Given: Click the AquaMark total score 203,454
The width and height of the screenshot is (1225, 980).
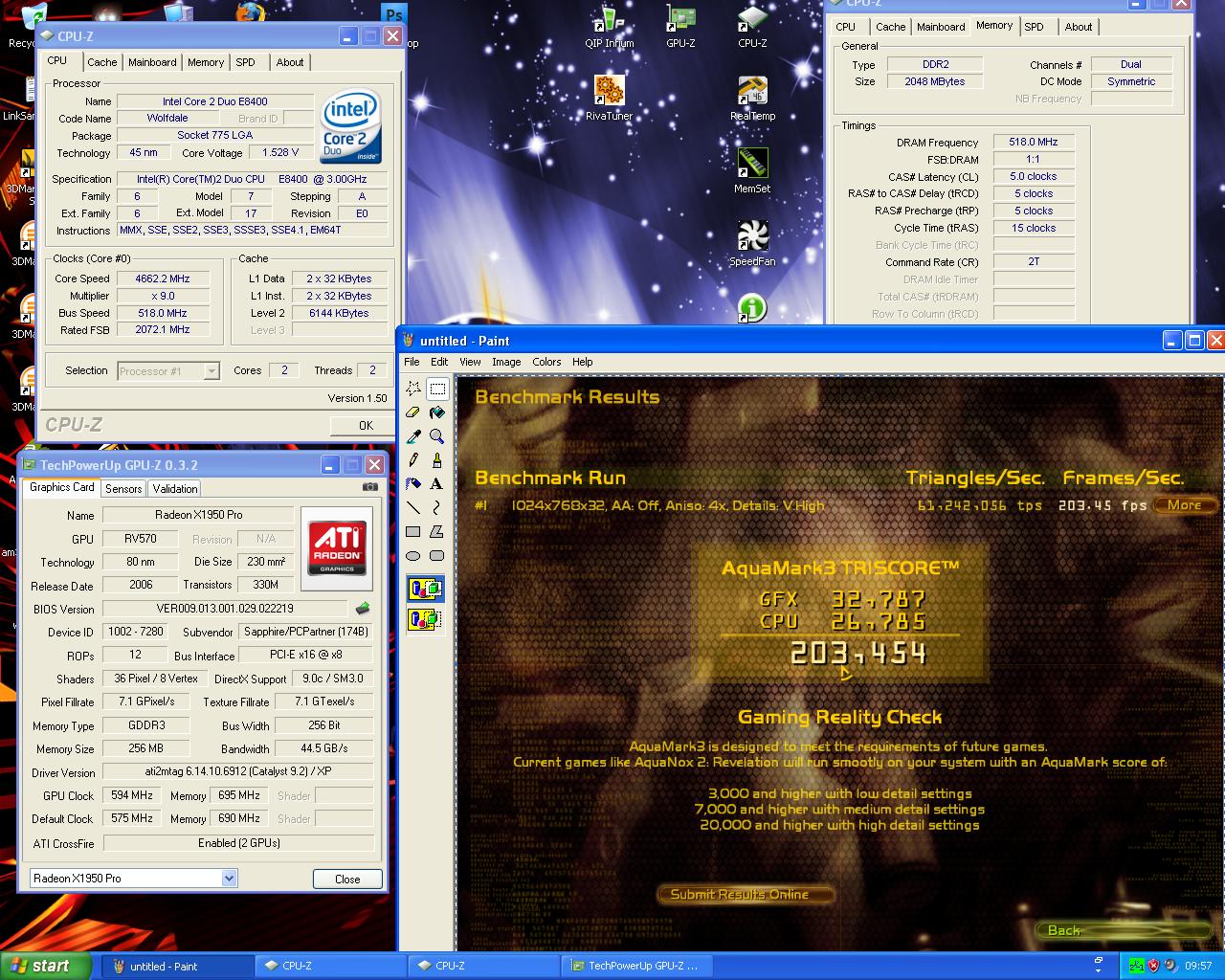Looking at the screenshot, I should (x=858, y=654).
